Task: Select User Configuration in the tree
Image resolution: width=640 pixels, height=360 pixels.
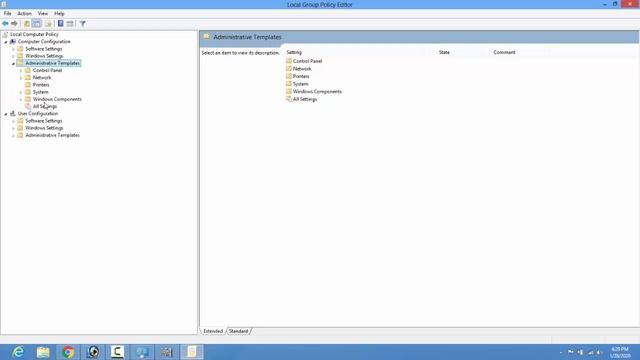Action: (38, 113)
